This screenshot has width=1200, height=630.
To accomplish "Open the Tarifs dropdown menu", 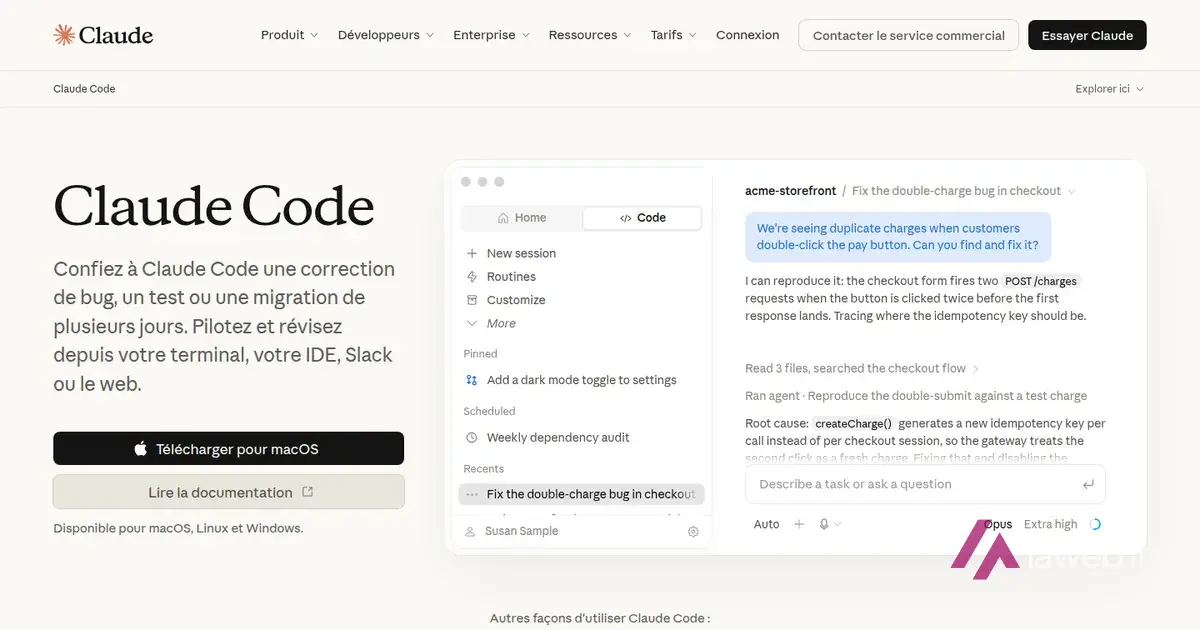I will tap(674, 35).
